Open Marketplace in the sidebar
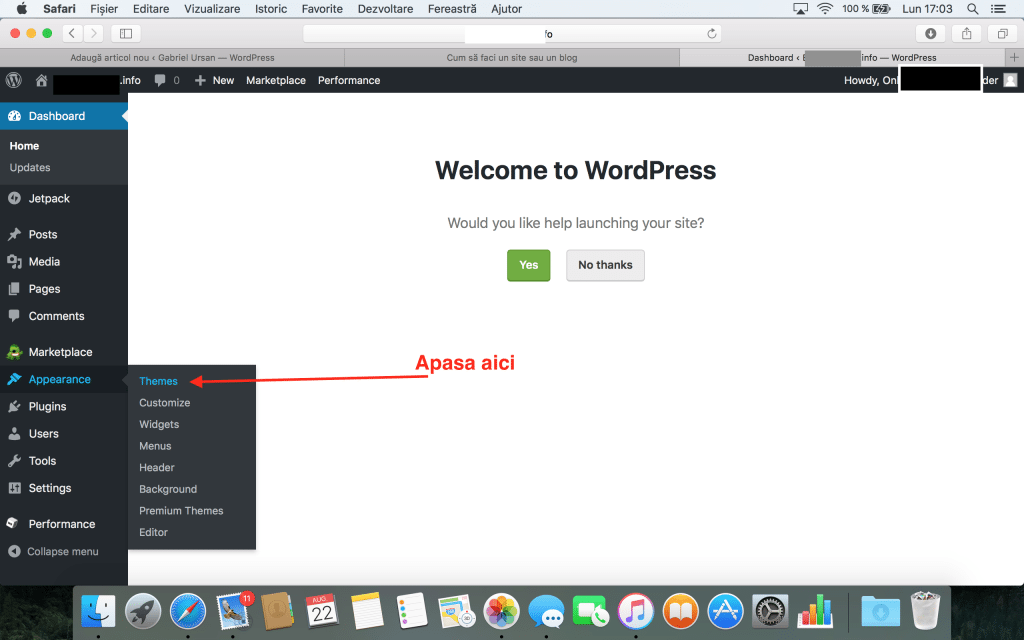The height and width of the screenshot is (640, 1024). (x=64, y=352)
